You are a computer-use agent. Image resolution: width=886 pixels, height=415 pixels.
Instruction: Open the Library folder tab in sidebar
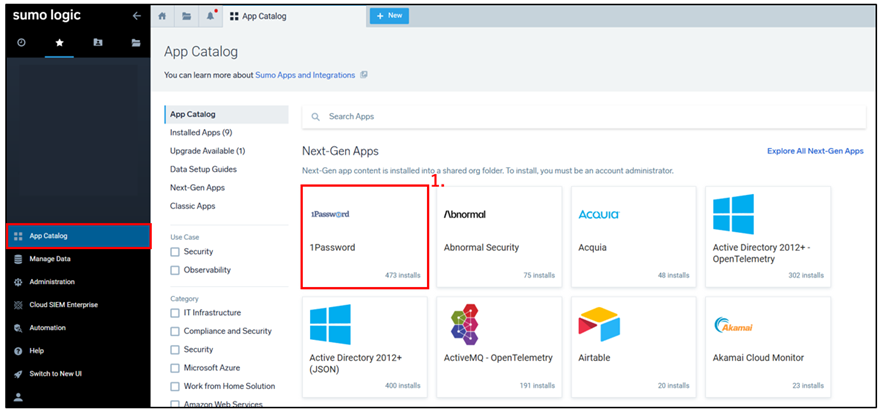[x=136, y=42]
